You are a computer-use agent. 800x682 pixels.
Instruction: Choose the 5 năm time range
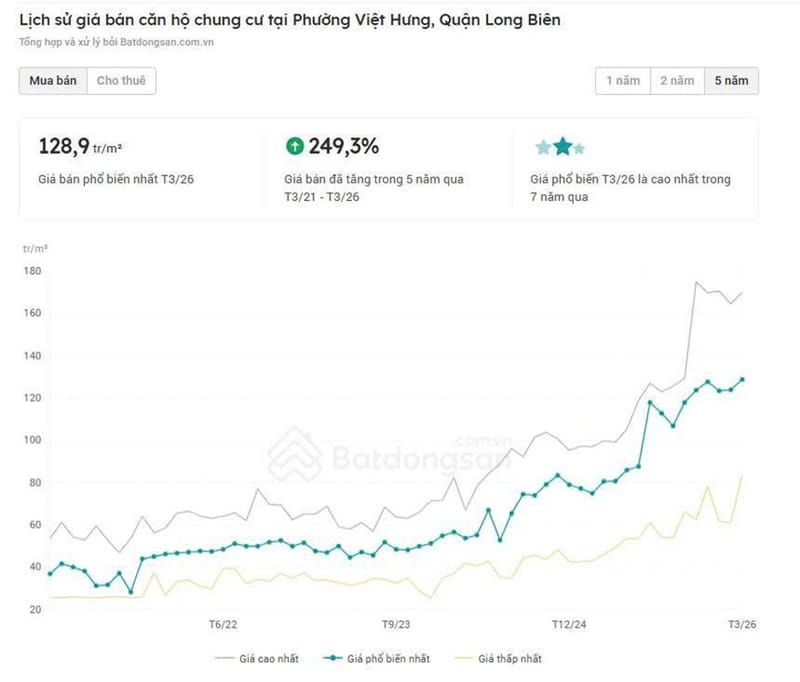coord(731,81)
